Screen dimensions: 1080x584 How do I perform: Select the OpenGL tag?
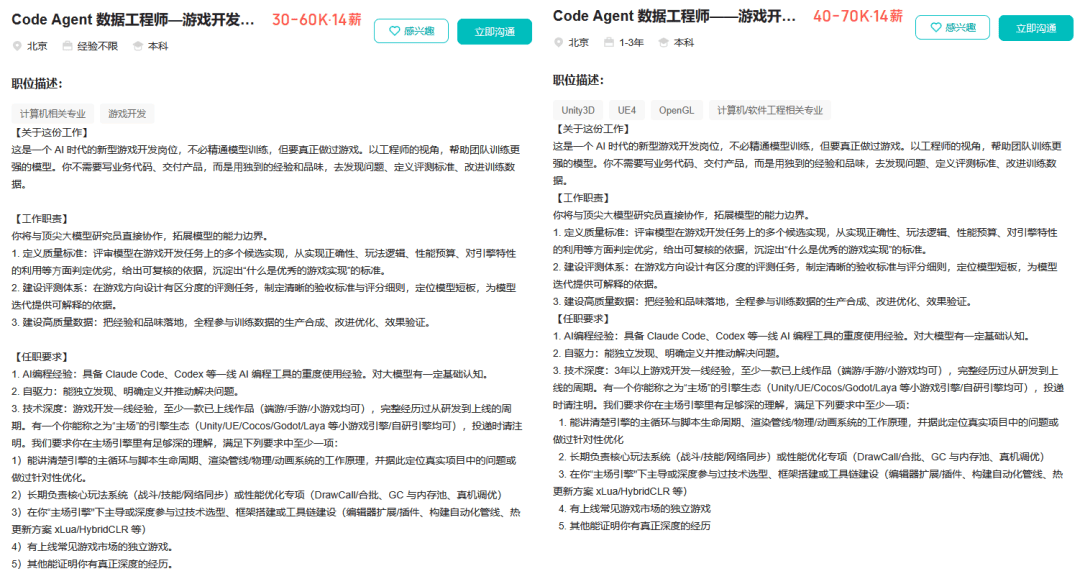(x=676, y=110)
